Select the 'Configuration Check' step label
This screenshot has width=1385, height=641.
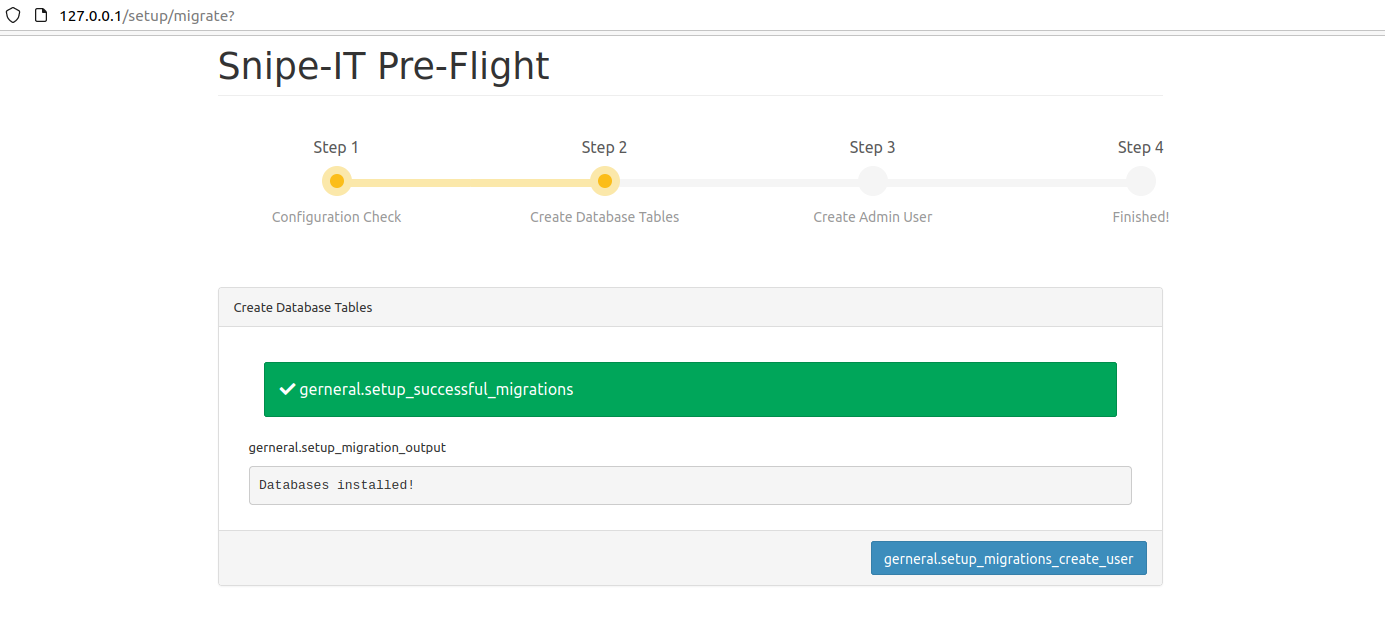(x=337, y=217)
